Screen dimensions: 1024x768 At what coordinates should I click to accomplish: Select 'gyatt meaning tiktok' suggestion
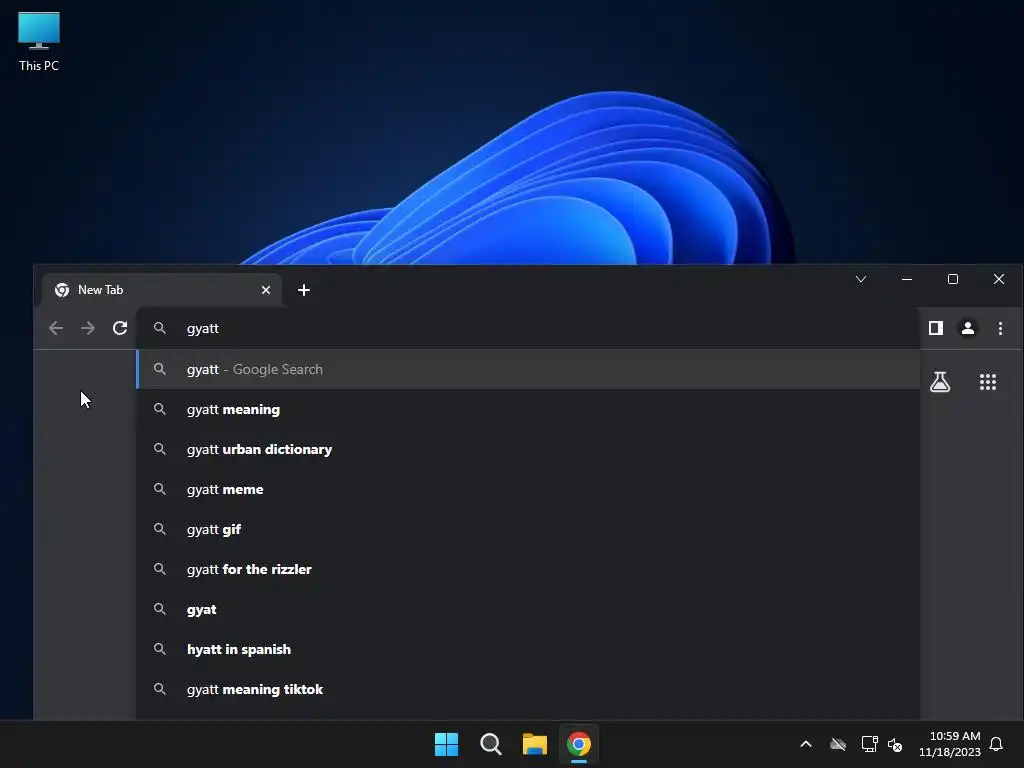tap(528, 689)
